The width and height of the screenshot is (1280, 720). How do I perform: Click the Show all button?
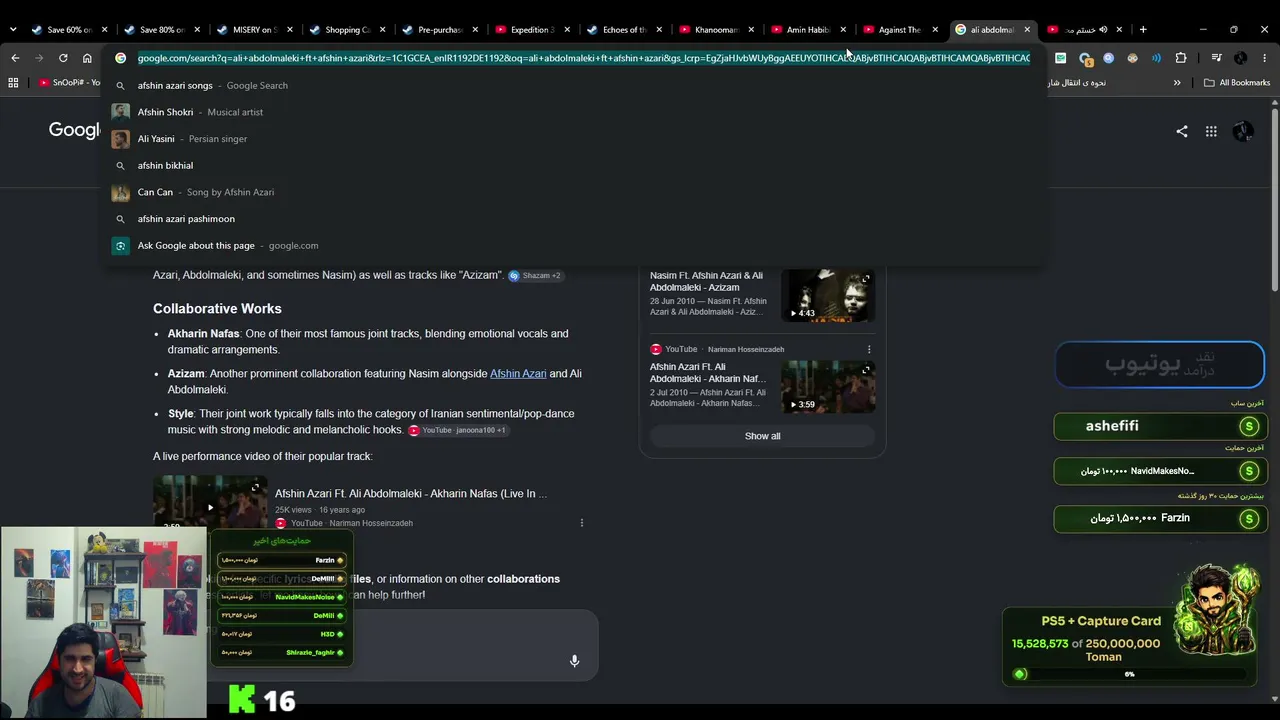coord(762,436)
